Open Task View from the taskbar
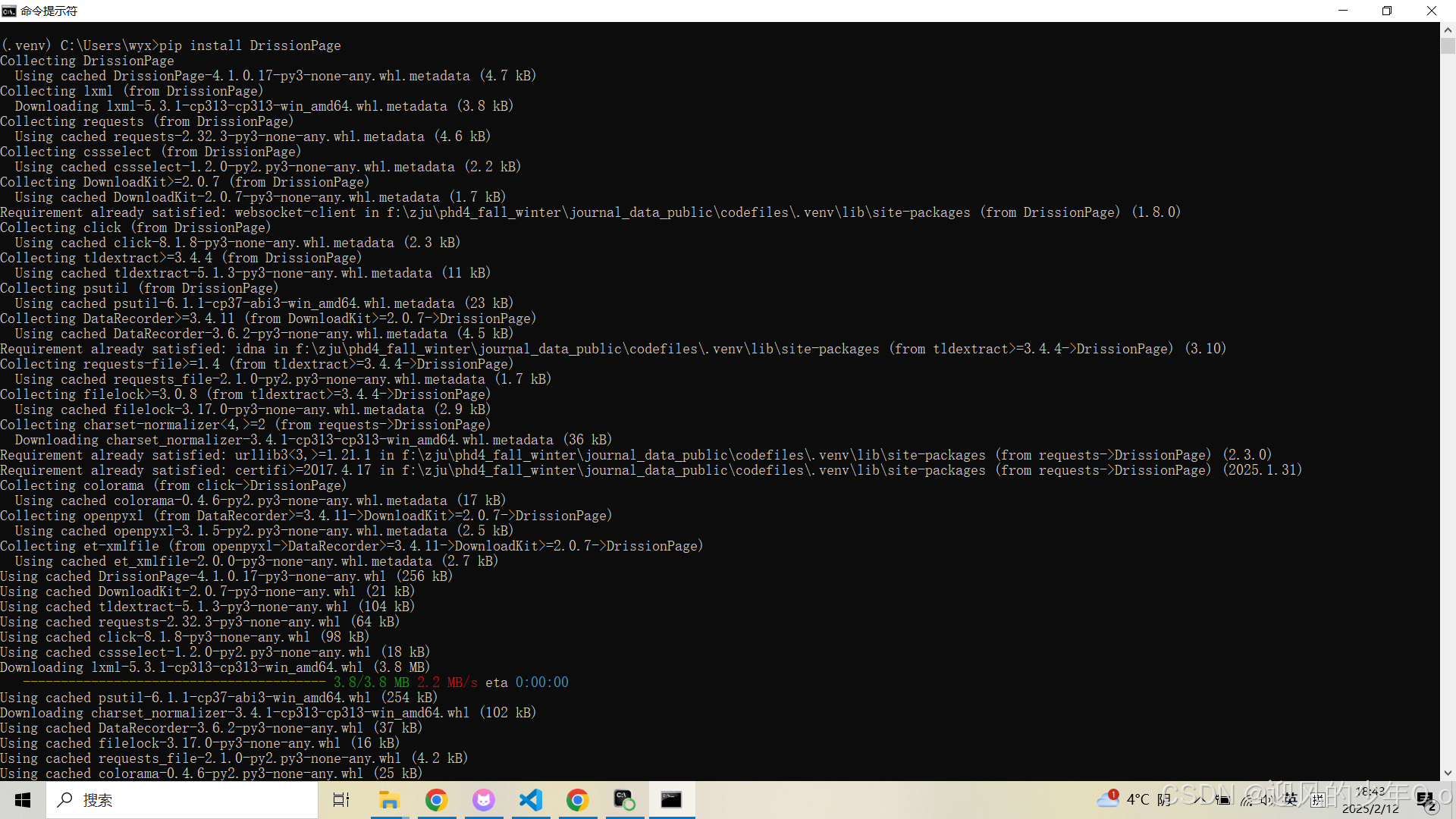 [340, 800]
